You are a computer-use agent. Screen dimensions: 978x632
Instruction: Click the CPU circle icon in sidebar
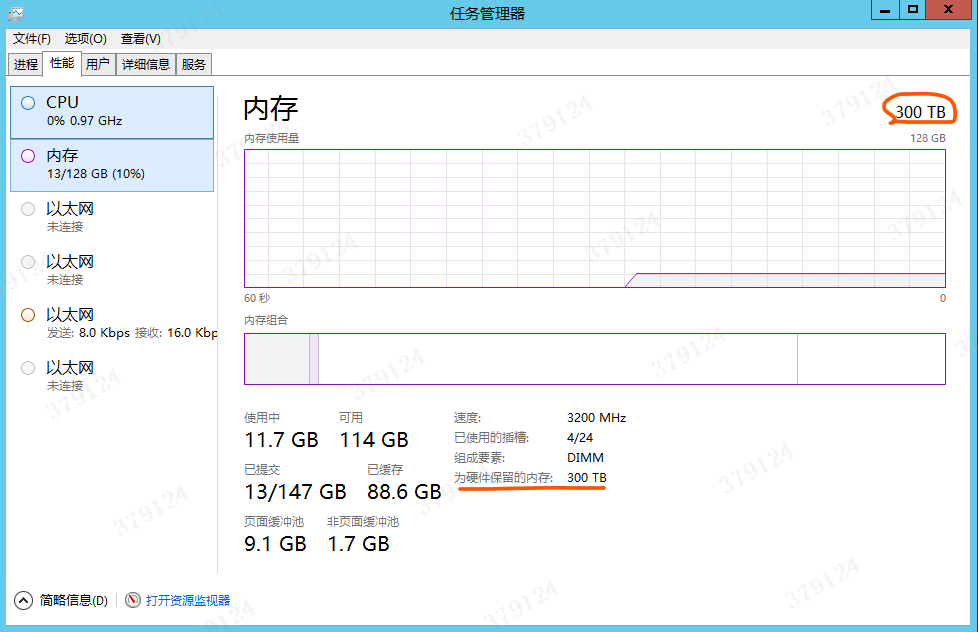click(28, 103)
